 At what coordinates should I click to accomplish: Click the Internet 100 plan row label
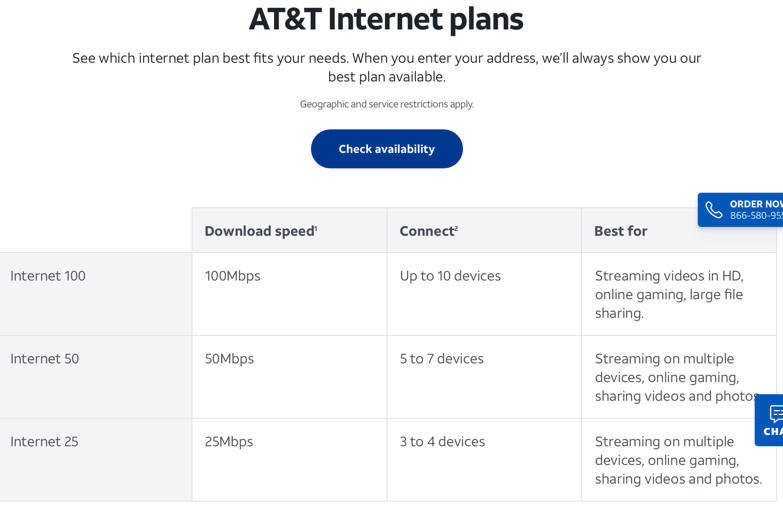(x=47, y=276)
